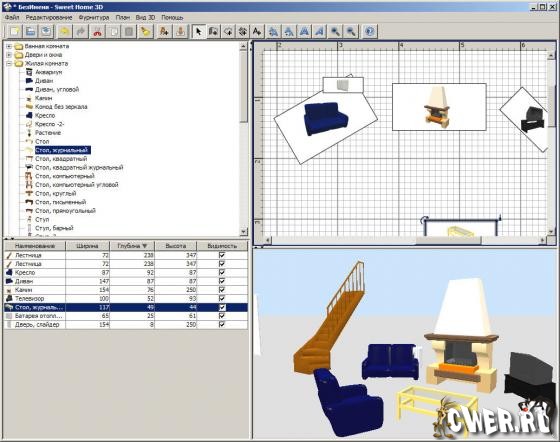Choose the Create rooms tool

pyautogui.click(x=228, y=32)
